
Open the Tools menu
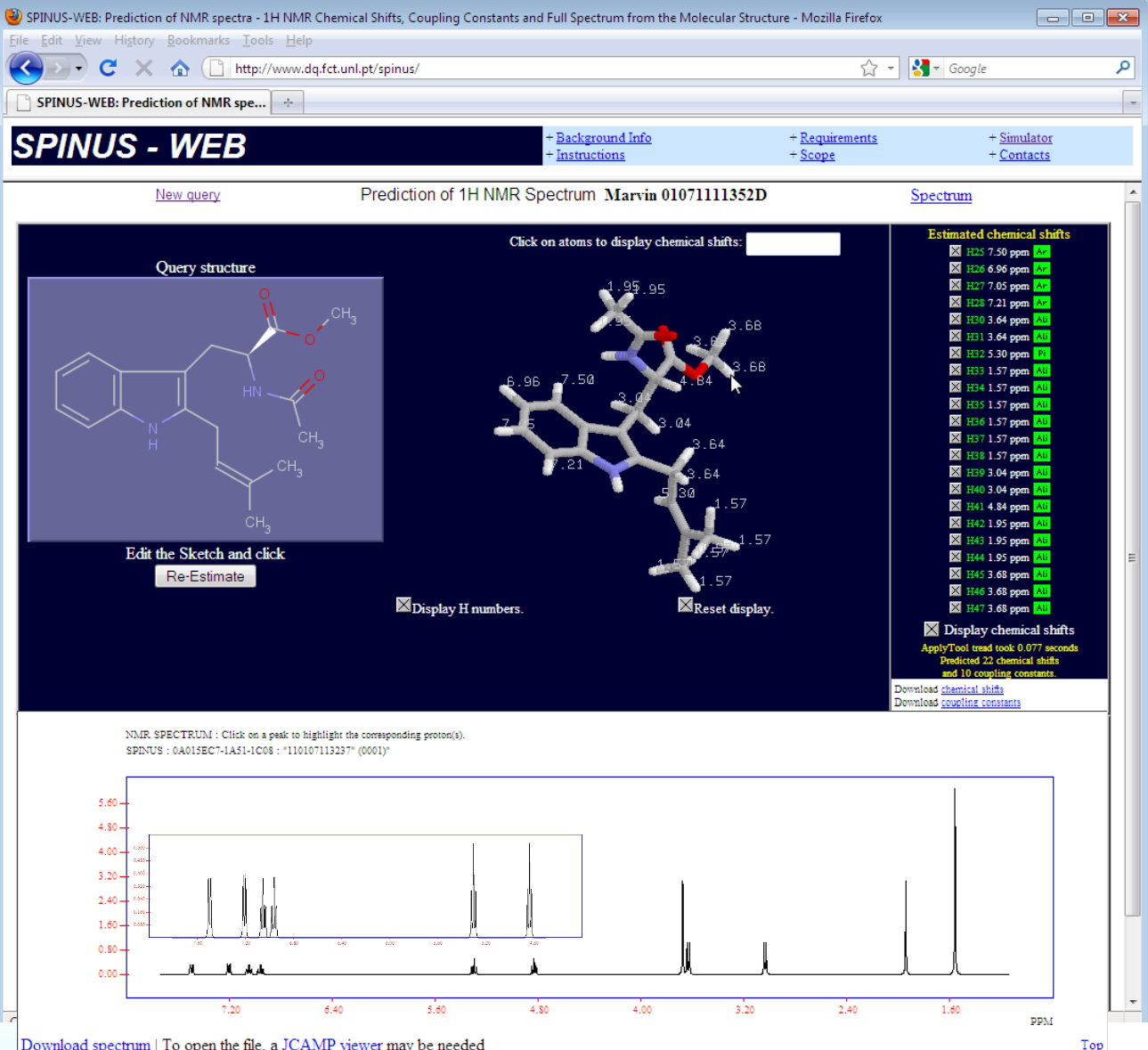tap(258, 40)
